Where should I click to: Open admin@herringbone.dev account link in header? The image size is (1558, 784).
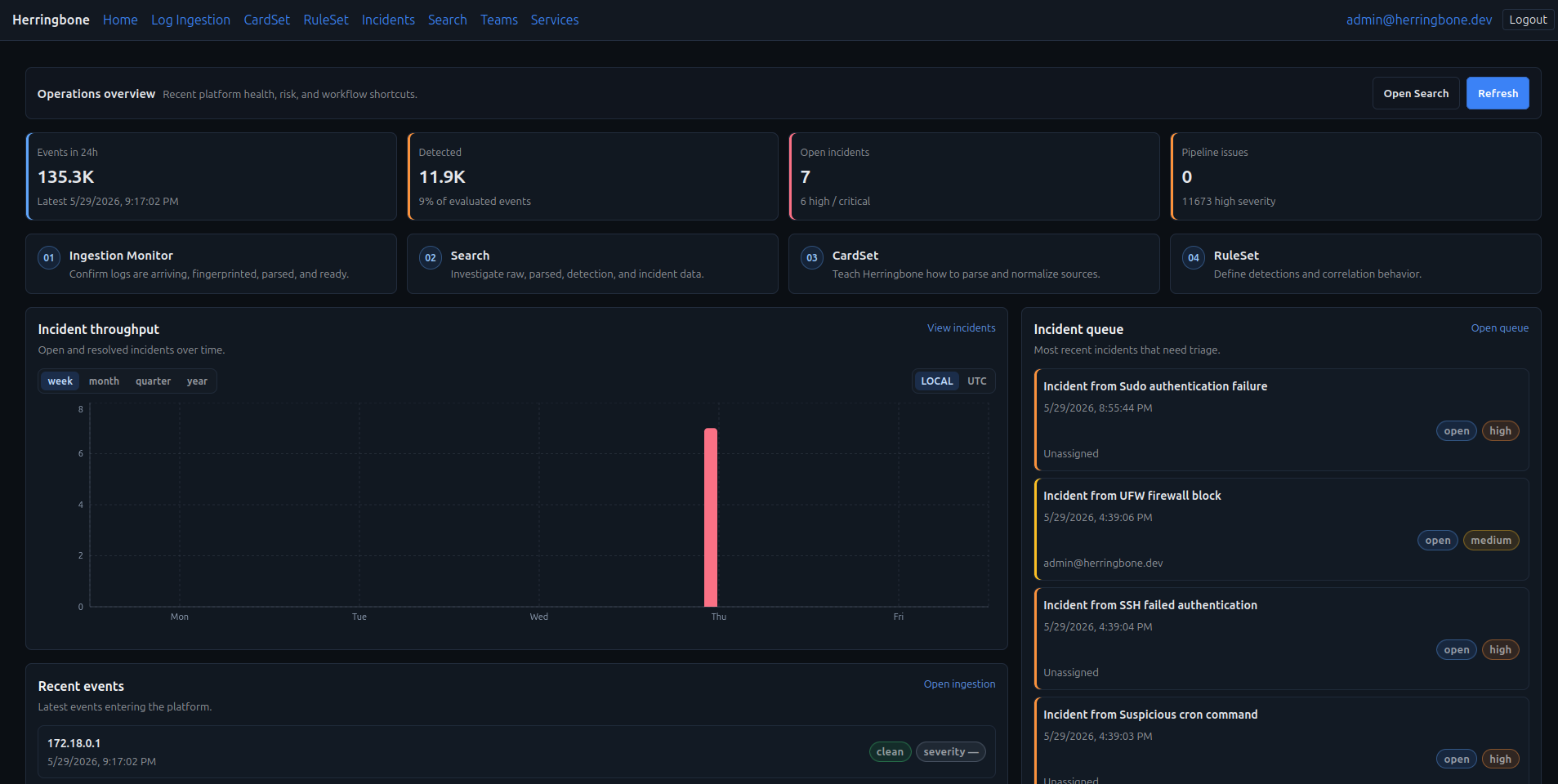tap(1419, 20)
